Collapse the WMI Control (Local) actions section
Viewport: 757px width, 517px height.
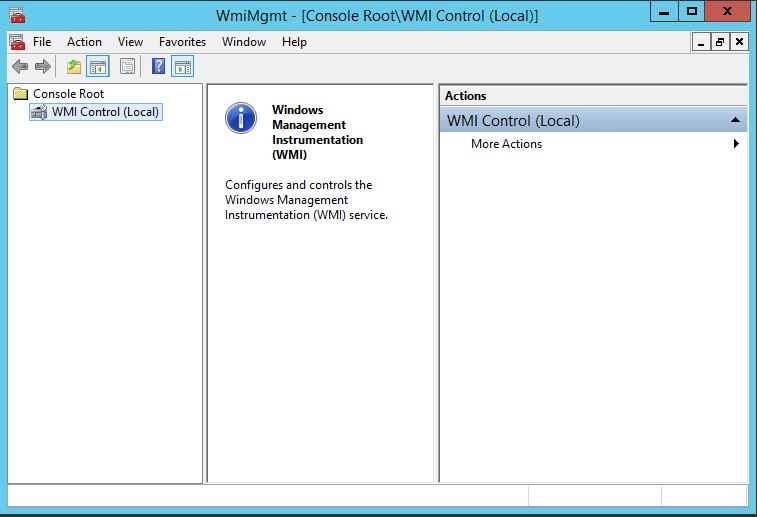735,120
